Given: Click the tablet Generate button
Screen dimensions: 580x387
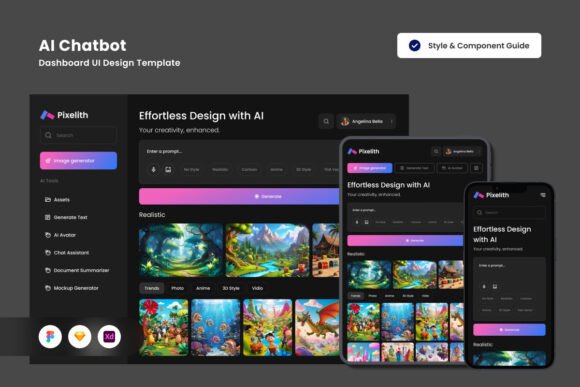Looking at the screenshot, I should [x=405, y=240].
